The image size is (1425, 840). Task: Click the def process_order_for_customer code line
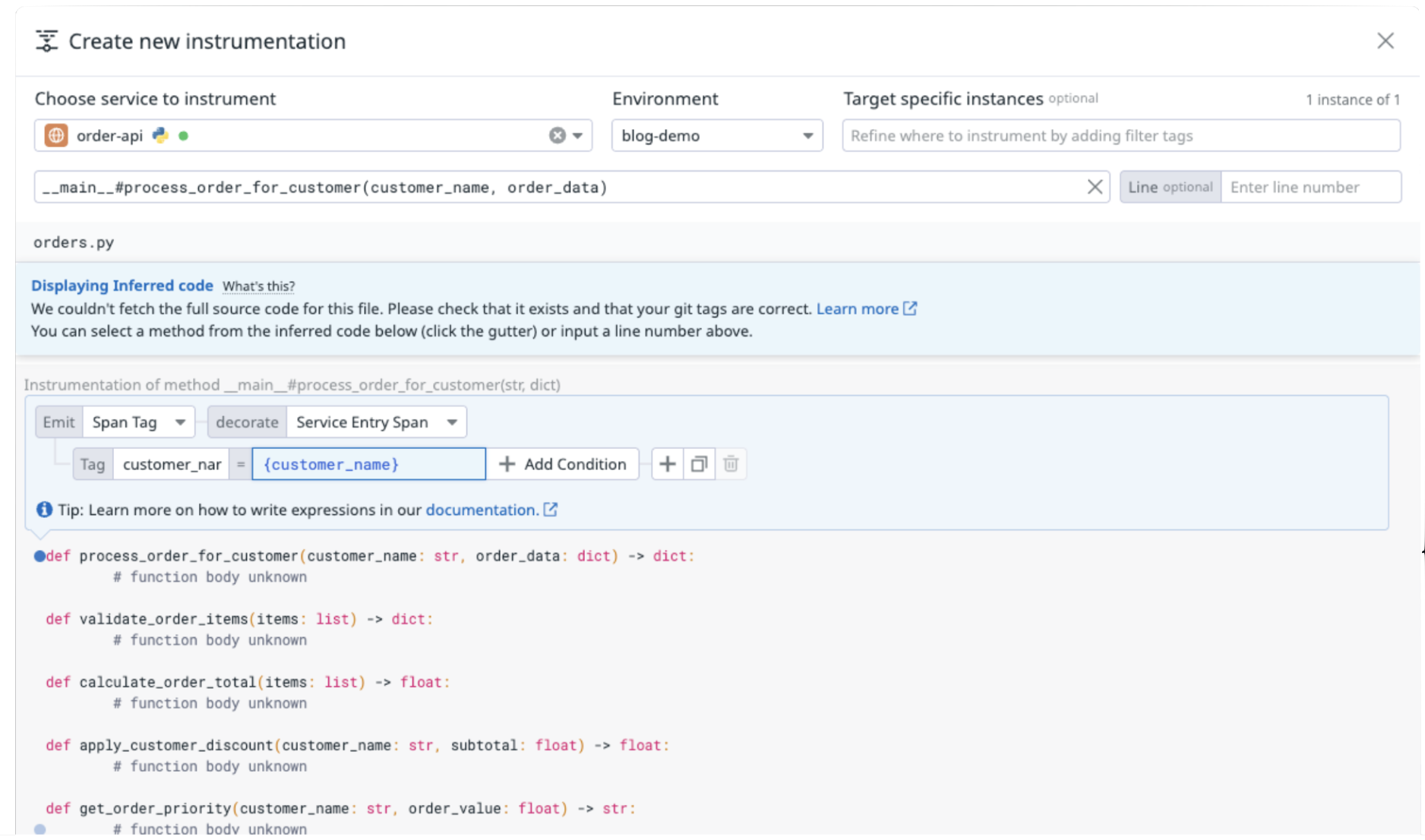pyautogui.click(x=370, y=556)
